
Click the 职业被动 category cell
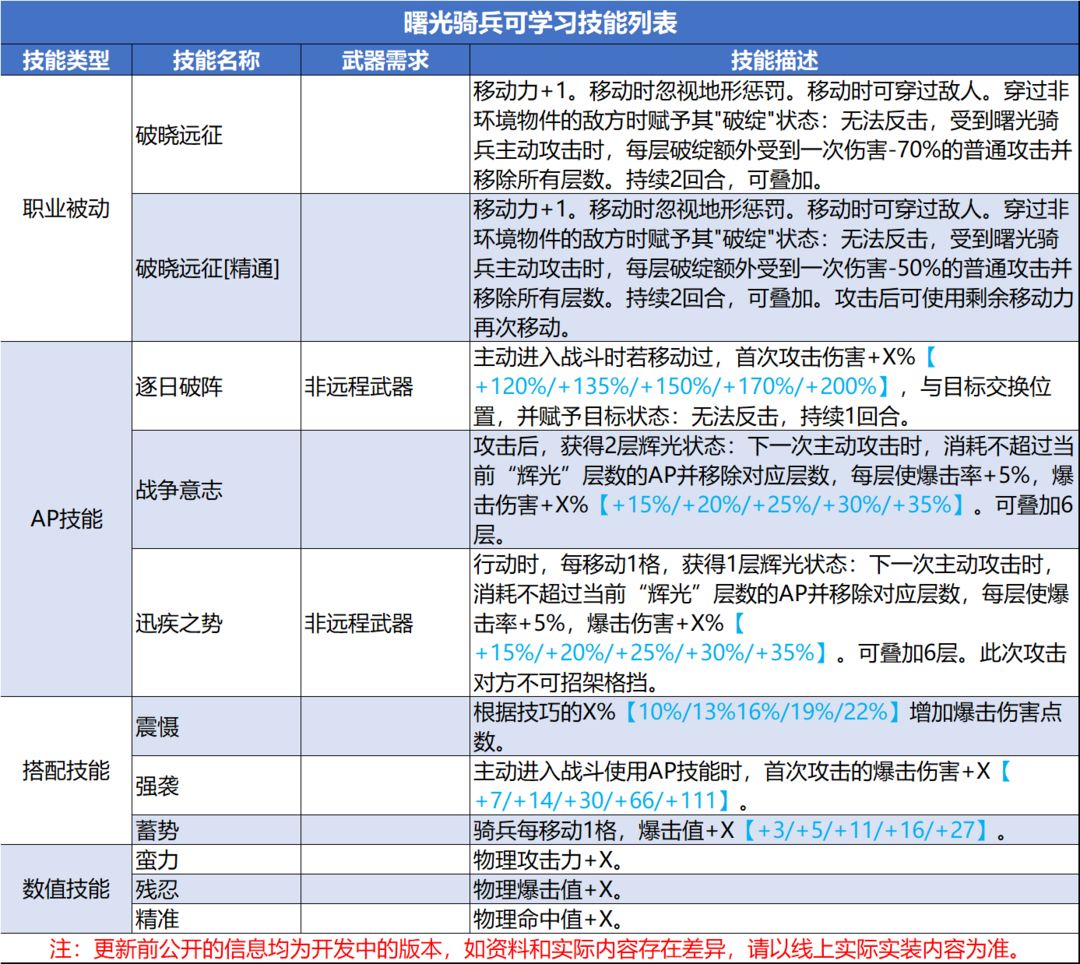[66, 208]
